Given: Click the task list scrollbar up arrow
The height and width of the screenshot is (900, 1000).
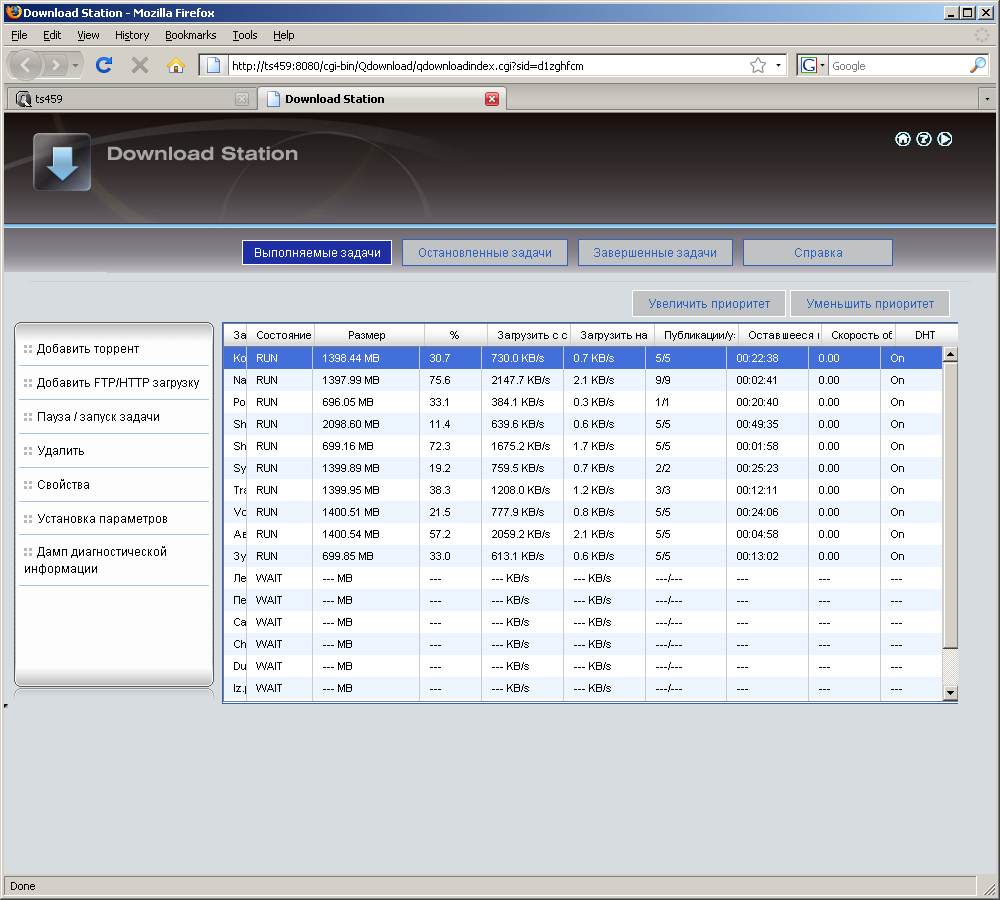Looking at the screenshot, I should click(950, 354).
